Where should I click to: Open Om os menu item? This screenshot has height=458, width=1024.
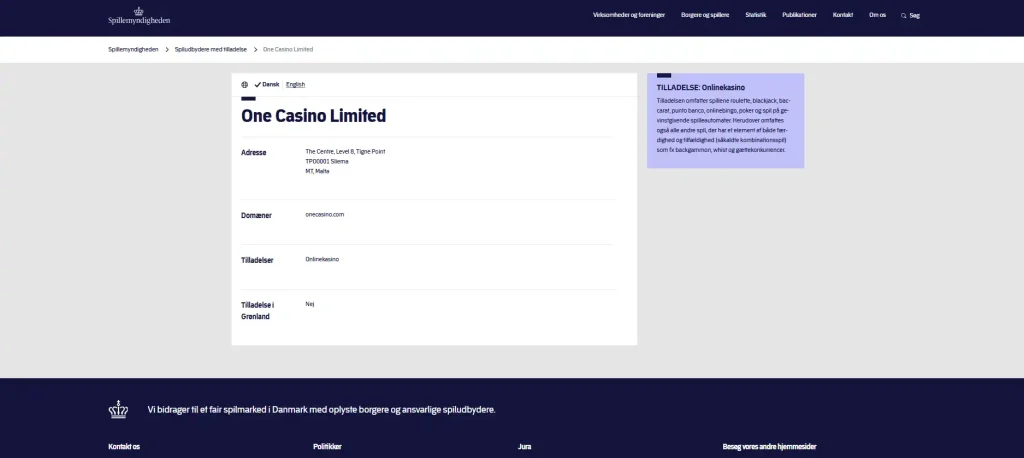click(x=877, y=15)
